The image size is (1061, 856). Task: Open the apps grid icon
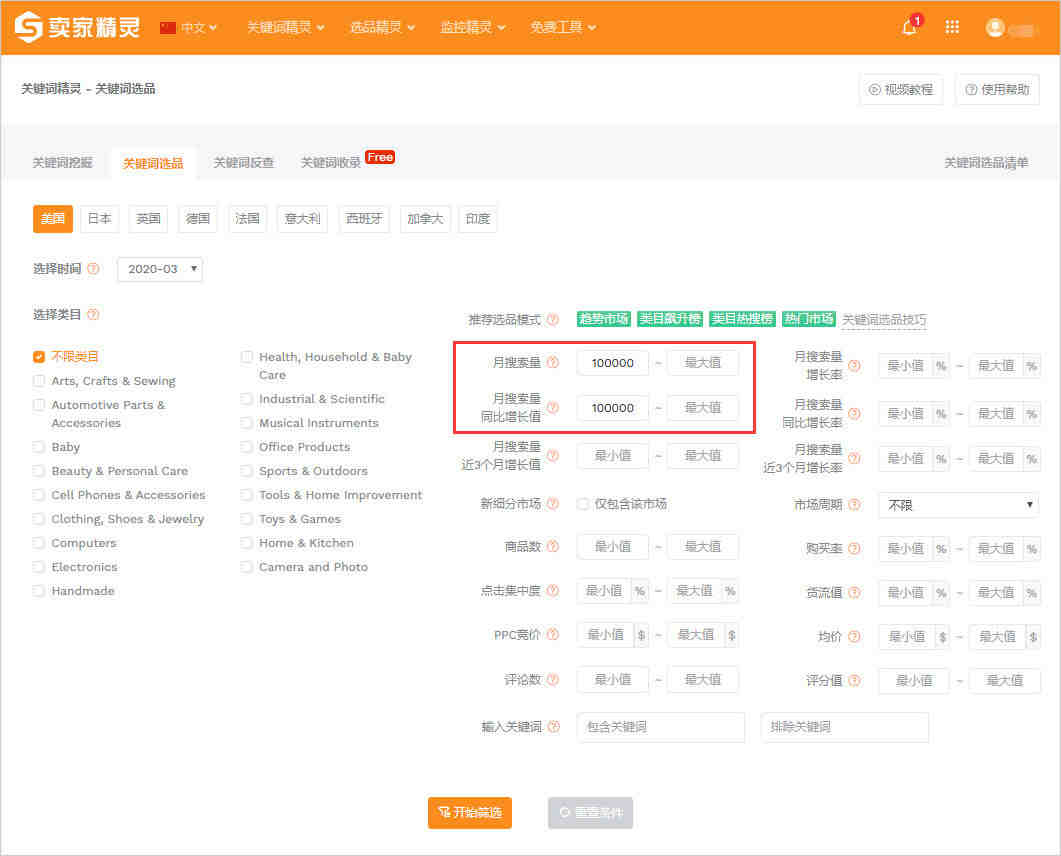[952, 28]
